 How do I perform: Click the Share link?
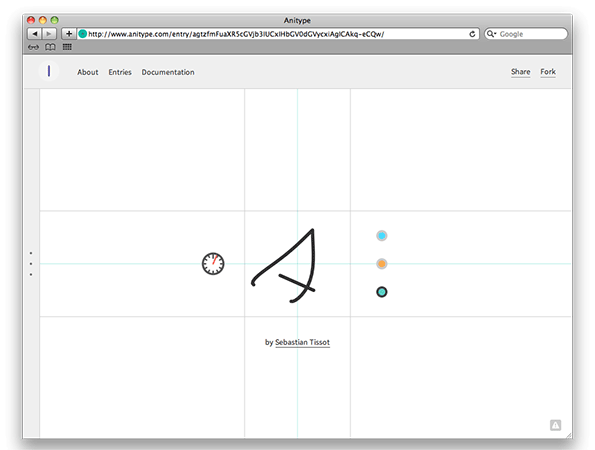(520, 72)
